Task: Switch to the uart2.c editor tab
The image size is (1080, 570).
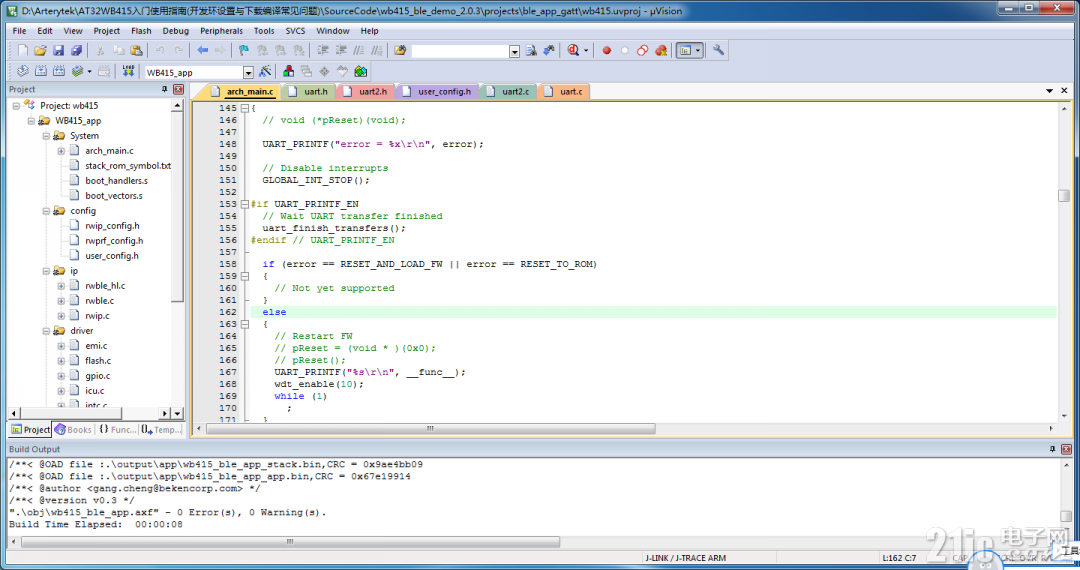Action: tap(508, 92)
